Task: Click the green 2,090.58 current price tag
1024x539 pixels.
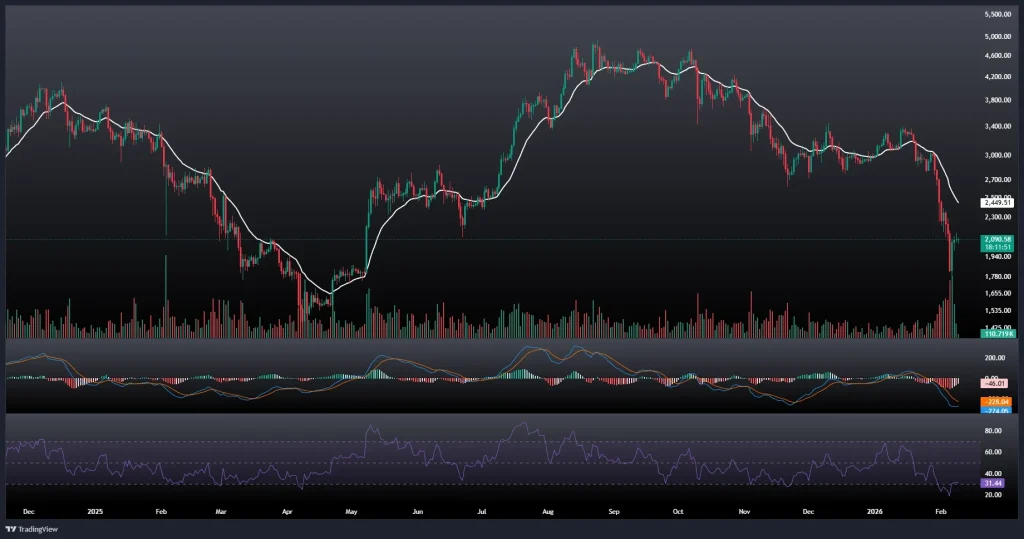Action: pyautogui.click(x=971, y=239)
